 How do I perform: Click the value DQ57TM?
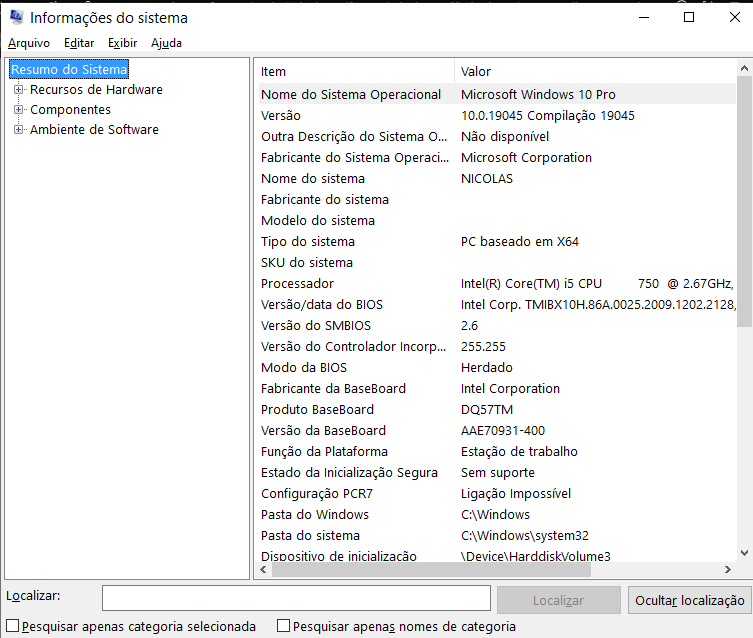pos(487,409)
